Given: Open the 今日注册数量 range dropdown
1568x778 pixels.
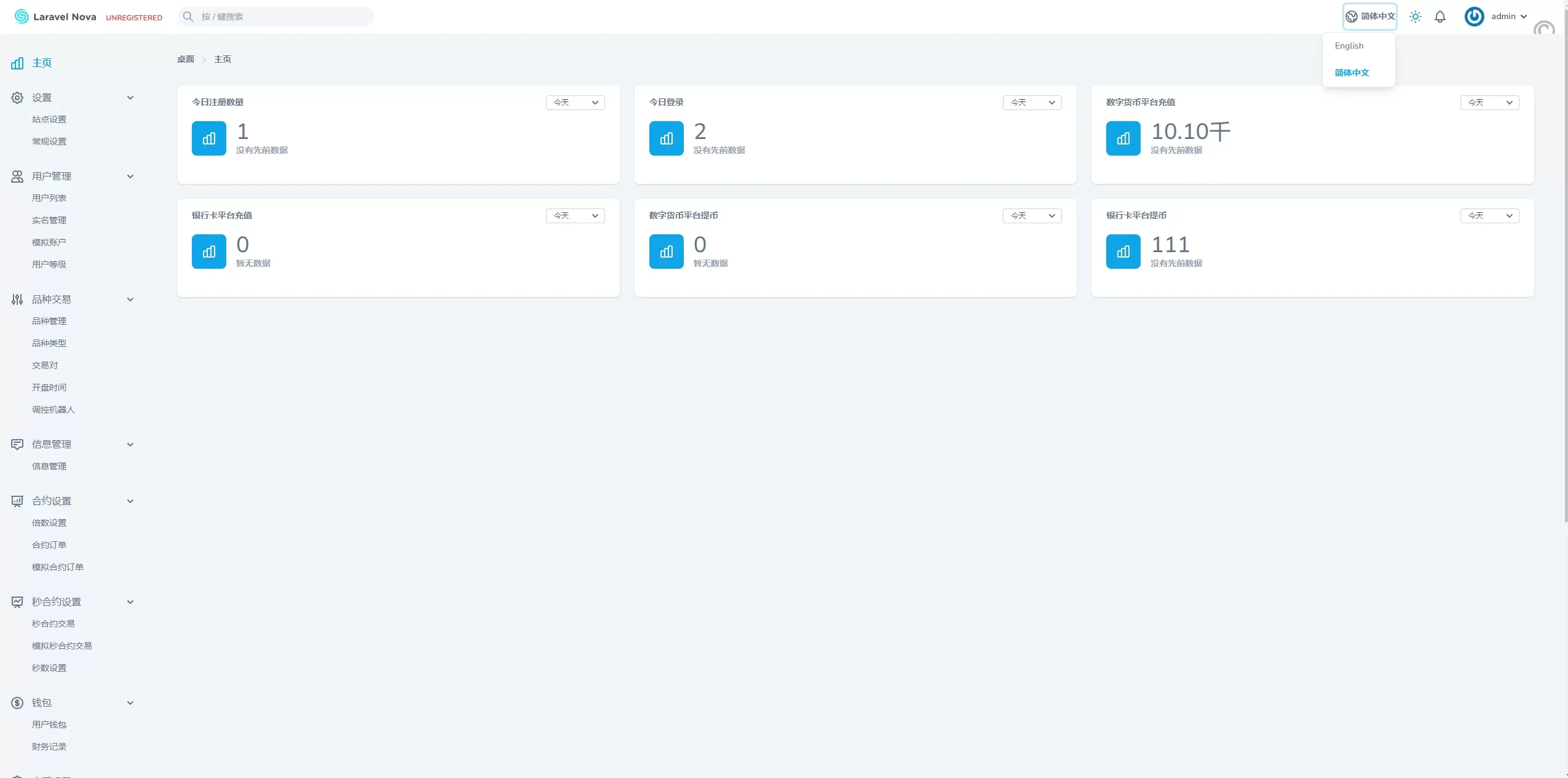Looking at the screenshot, I should click(x=575, y=103).
